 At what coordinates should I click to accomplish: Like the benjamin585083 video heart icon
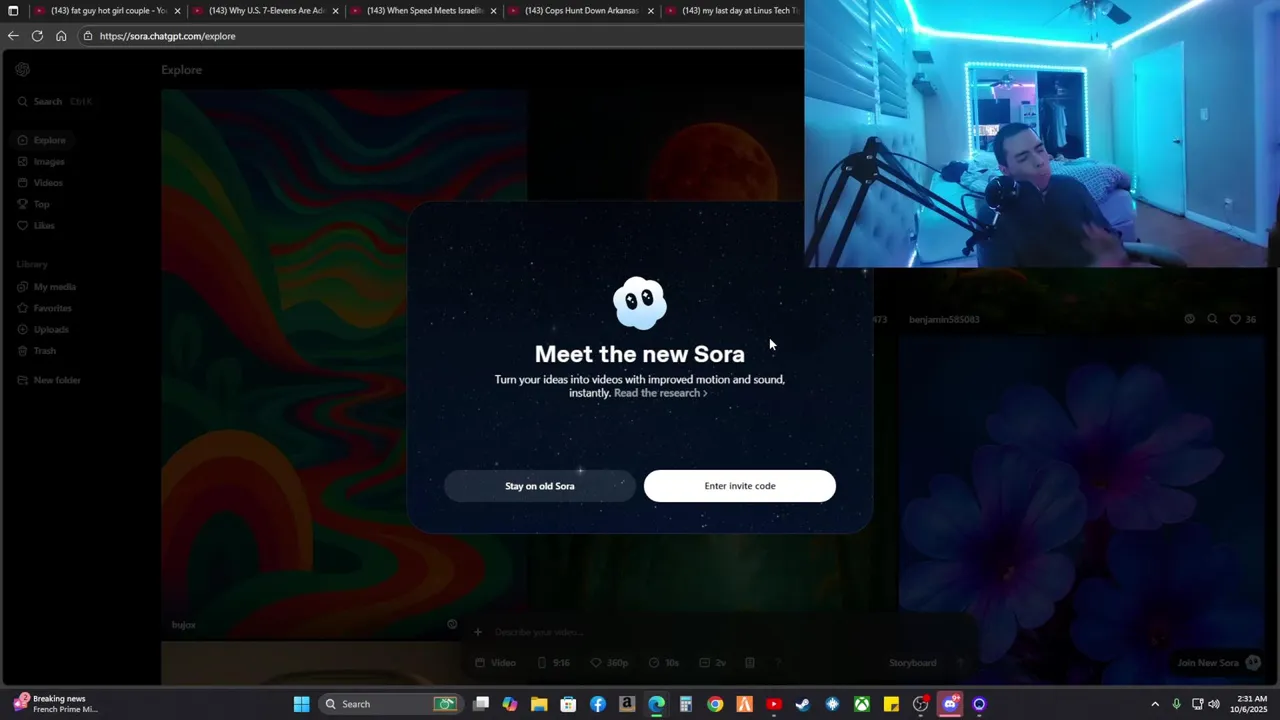pos(1235,319)
